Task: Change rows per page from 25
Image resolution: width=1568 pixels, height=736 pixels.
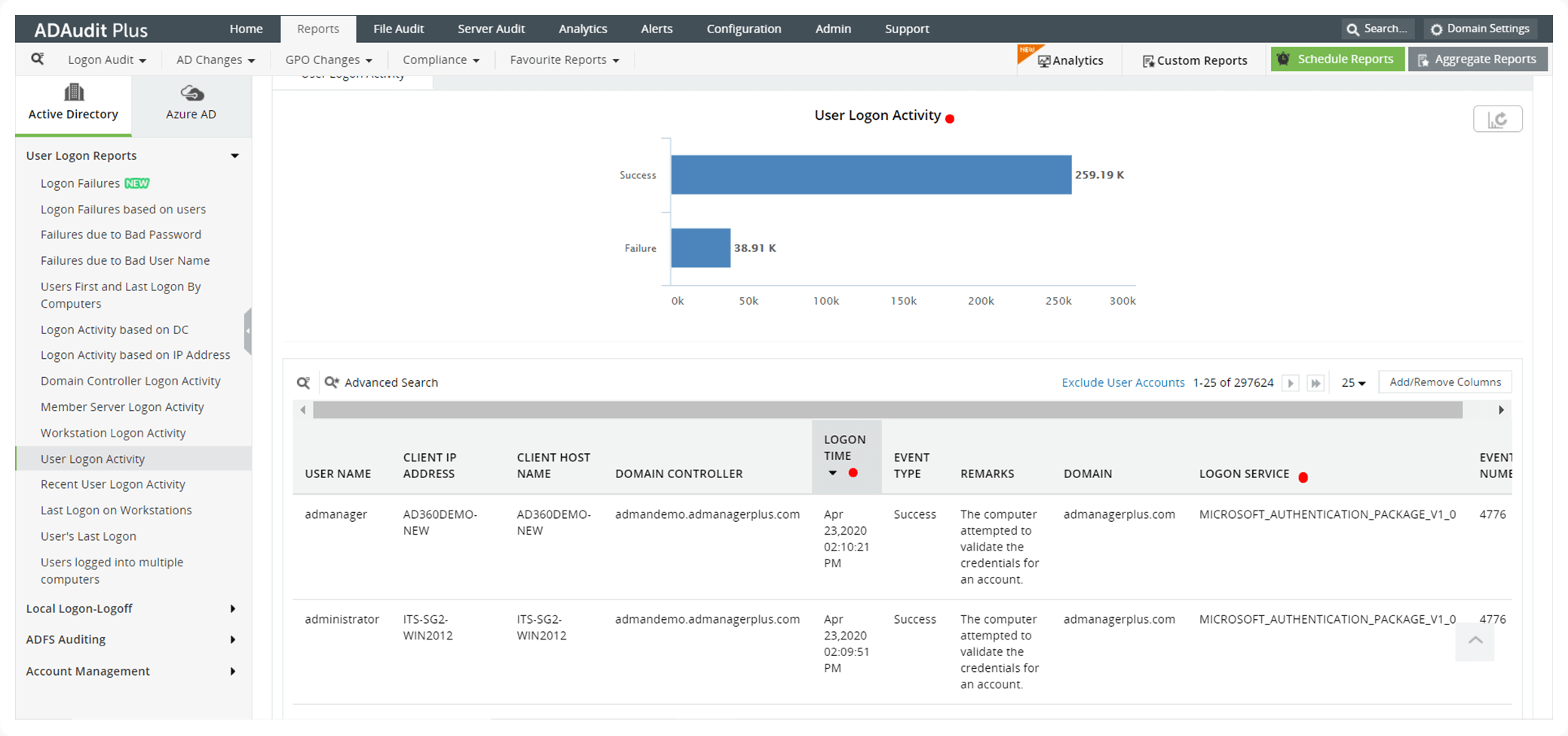Action: point(1353,383)
